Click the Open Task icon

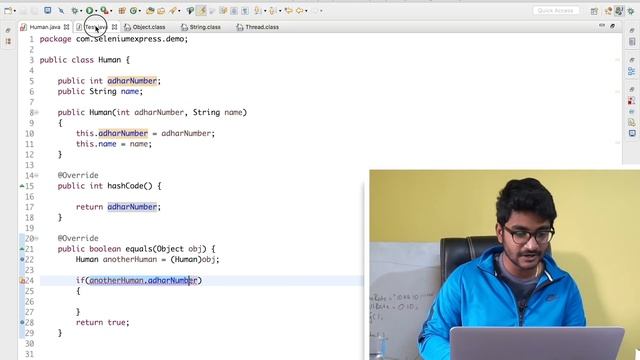coord(161,11)
